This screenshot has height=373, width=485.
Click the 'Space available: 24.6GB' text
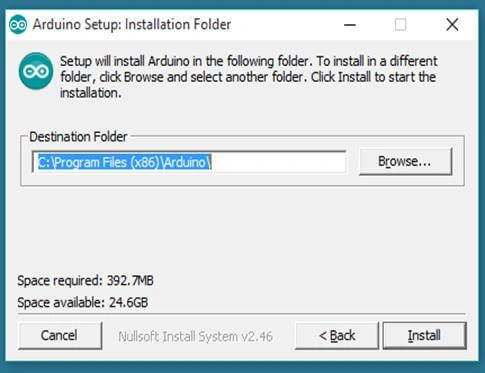point(83,303)
